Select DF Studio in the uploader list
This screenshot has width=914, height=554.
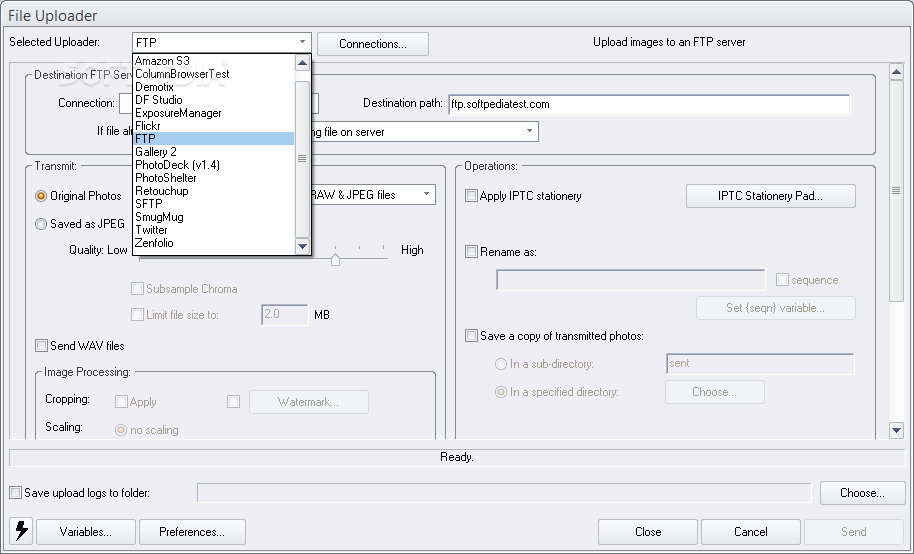(x=213, y=100)
